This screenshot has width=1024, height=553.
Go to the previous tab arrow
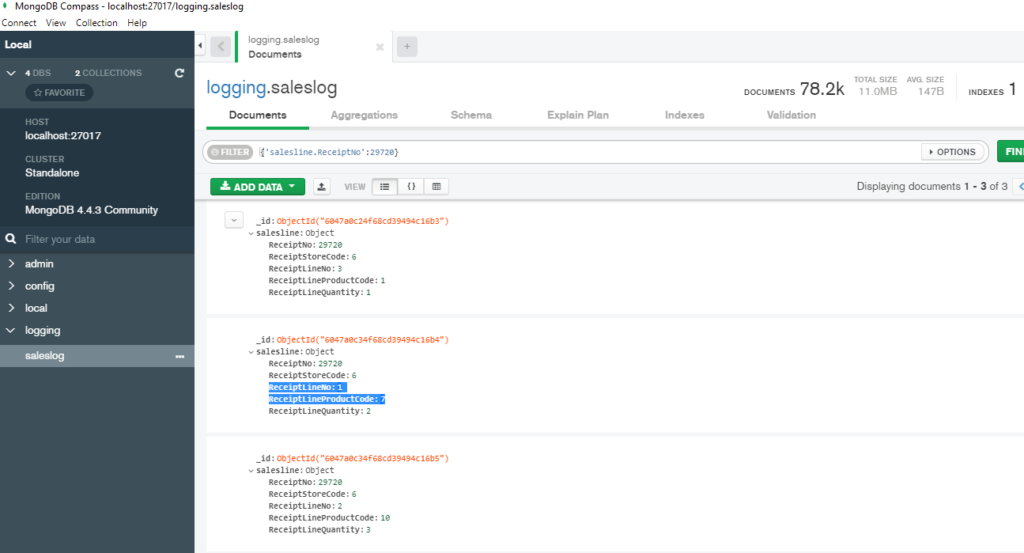pos(221,46)
